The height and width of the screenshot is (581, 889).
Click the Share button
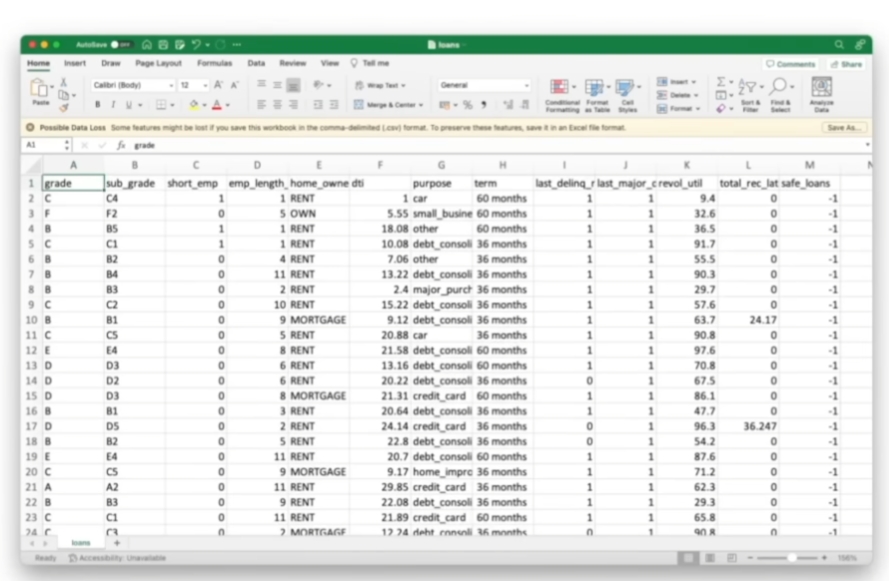click(x=847, y=64)
